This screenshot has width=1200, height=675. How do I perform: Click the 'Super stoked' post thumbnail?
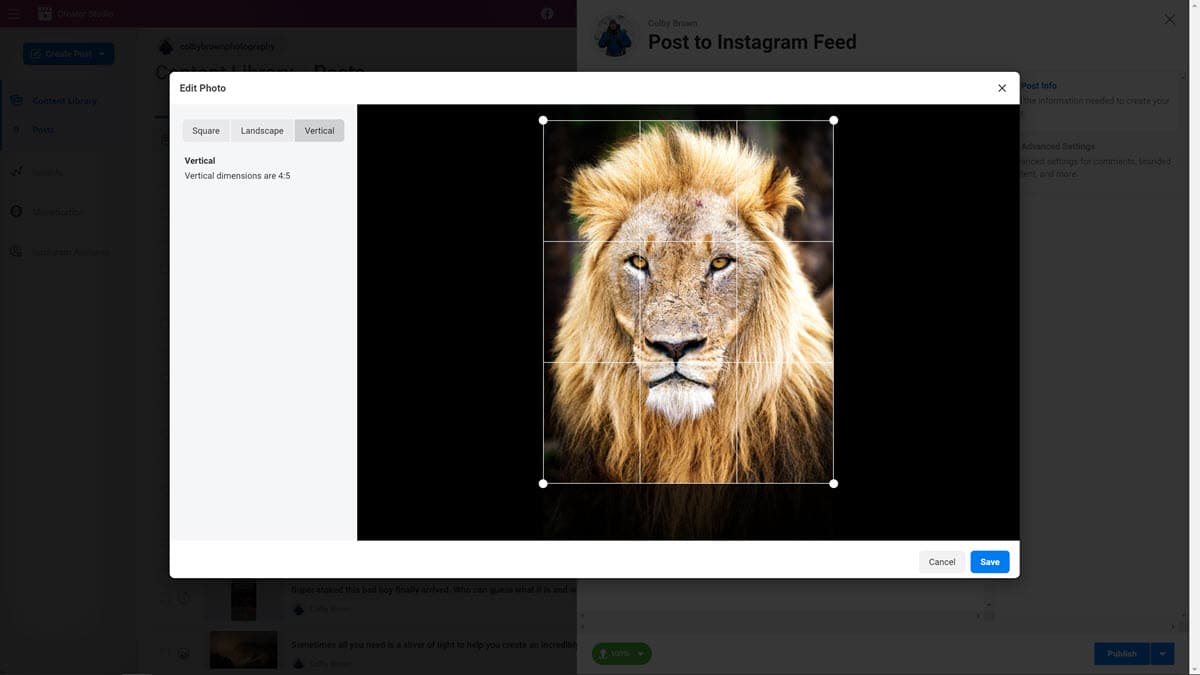(243, 599)
